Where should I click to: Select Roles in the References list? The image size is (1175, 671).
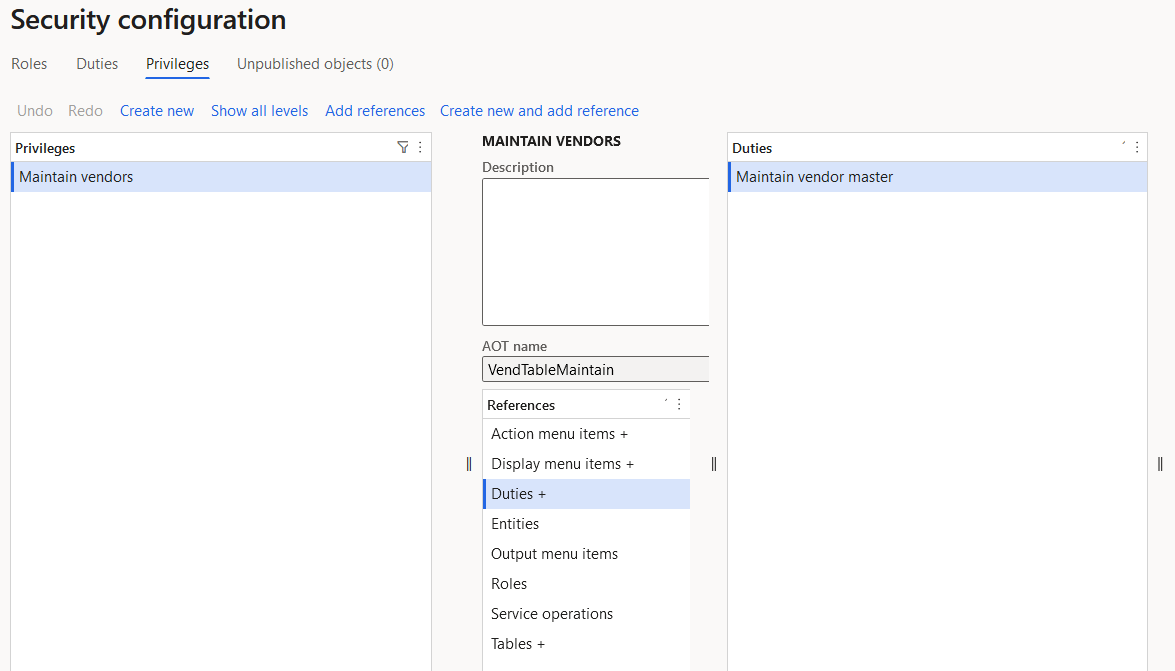[587, 584]
